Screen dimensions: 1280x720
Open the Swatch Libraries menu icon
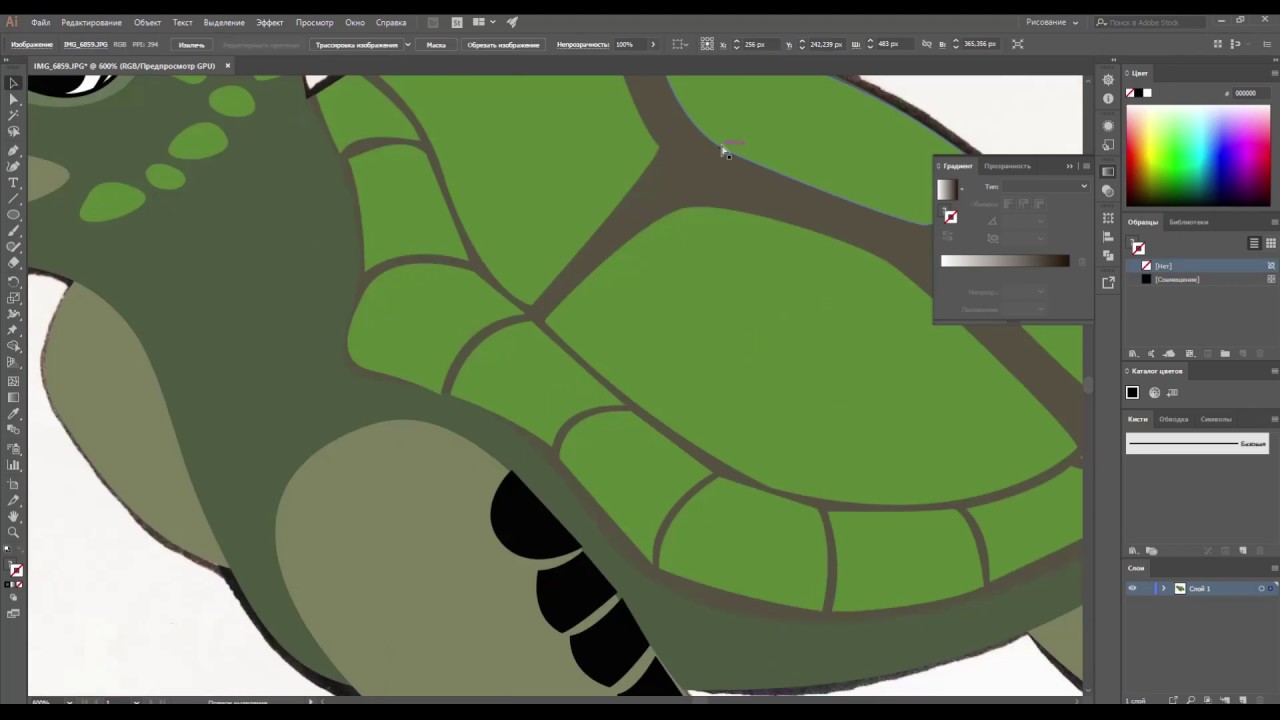coord(1132,354)
